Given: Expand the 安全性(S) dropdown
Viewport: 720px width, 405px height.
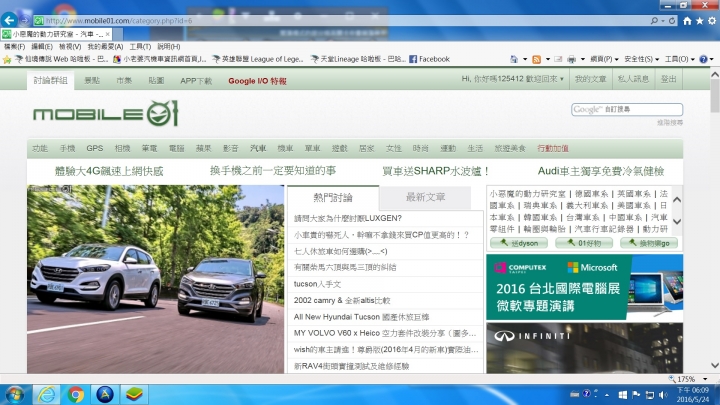Looking at the screenshot, I should [641, 59].
